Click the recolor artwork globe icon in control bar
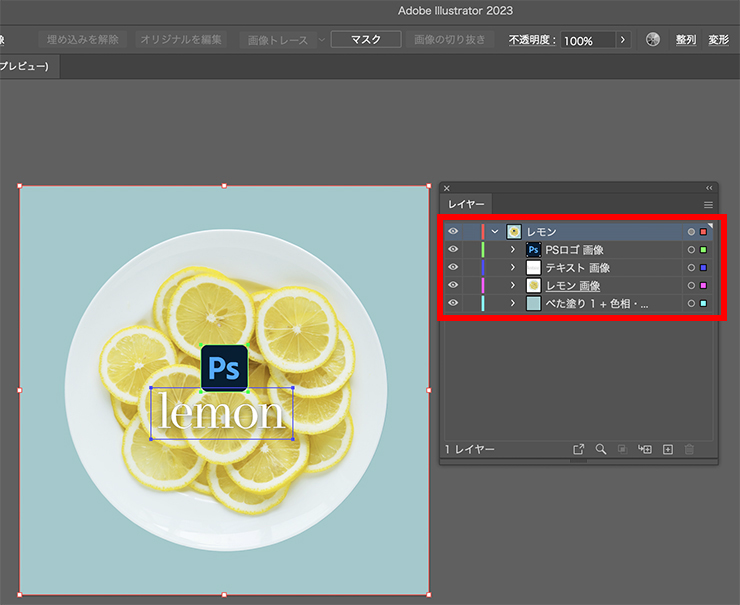The width and height of the screenshot is (740, 605). (653, 40)
